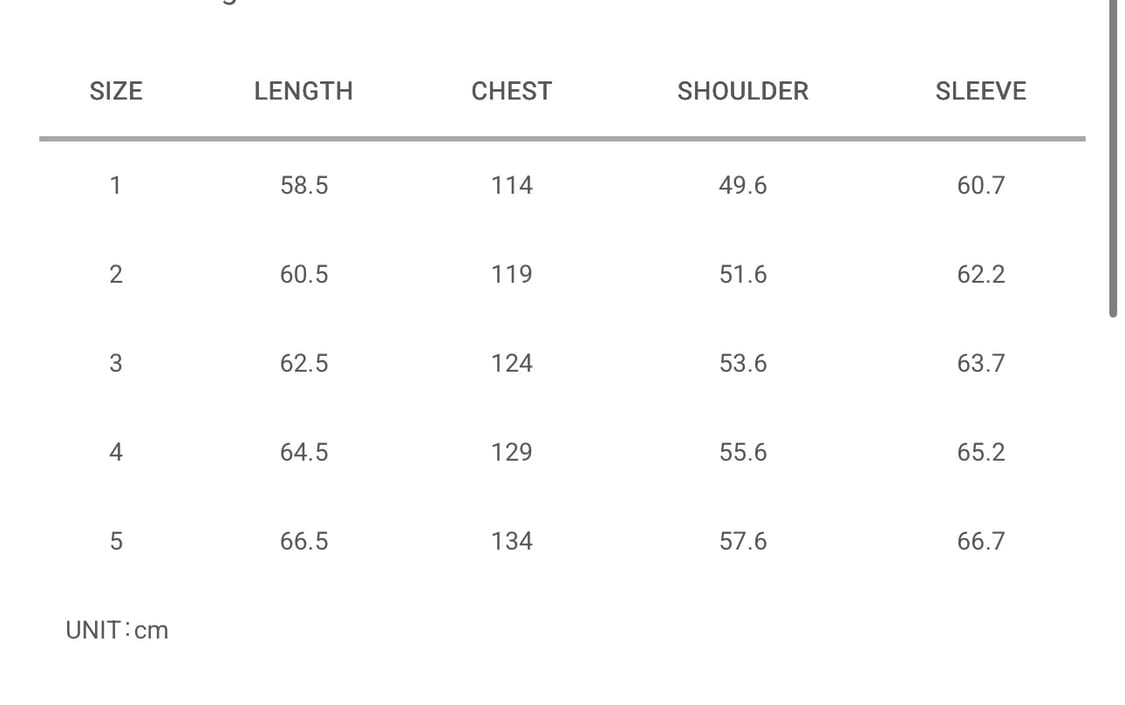Click the UNIT cm note
The image size is (1125, 705).
[x=117, y=630]
